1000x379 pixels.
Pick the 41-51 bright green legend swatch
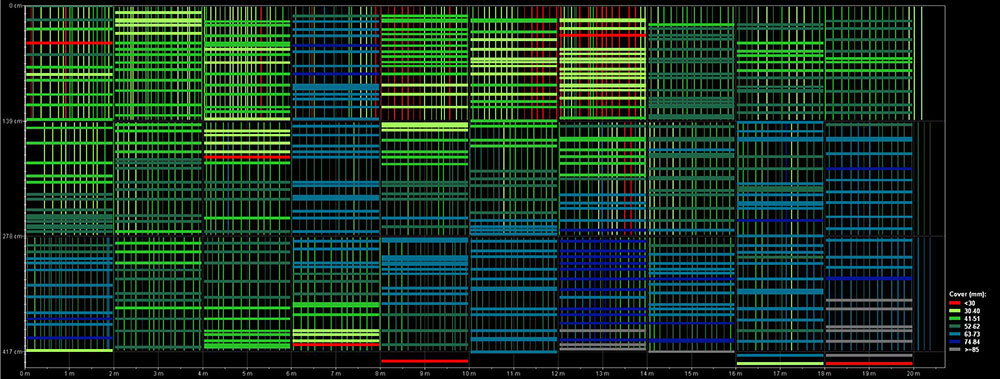click(955, 318)
